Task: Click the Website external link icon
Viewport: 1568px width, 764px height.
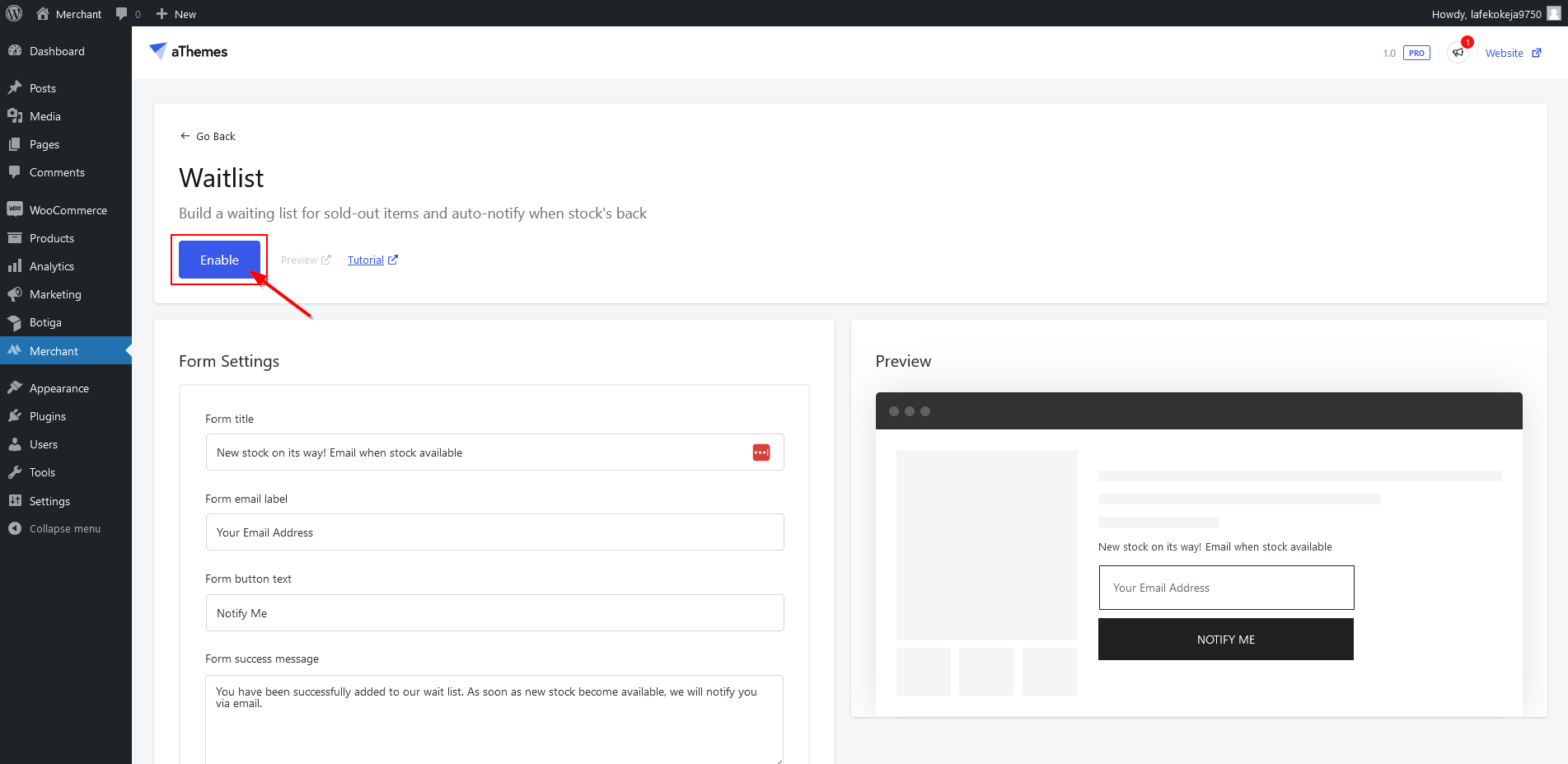Action: coord(1537,53)
